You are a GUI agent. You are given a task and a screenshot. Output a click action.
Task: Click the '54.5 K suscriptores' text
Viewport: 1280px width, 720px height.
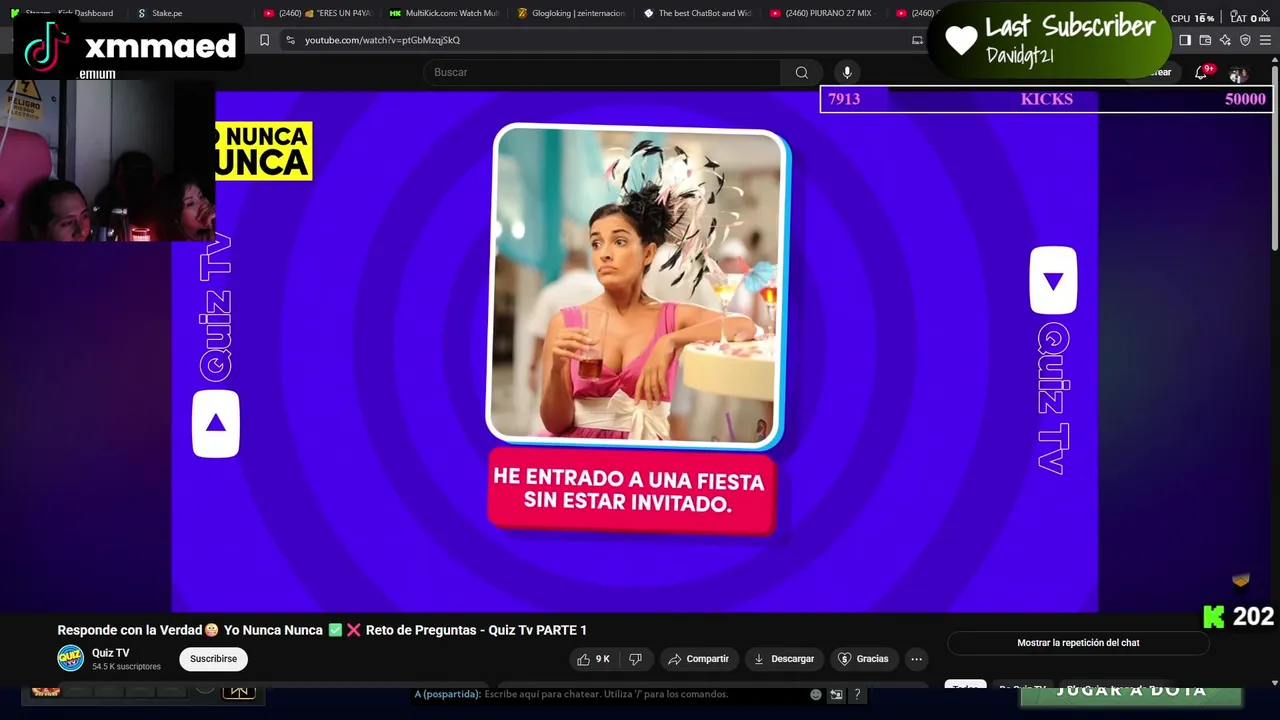(126, 666)
